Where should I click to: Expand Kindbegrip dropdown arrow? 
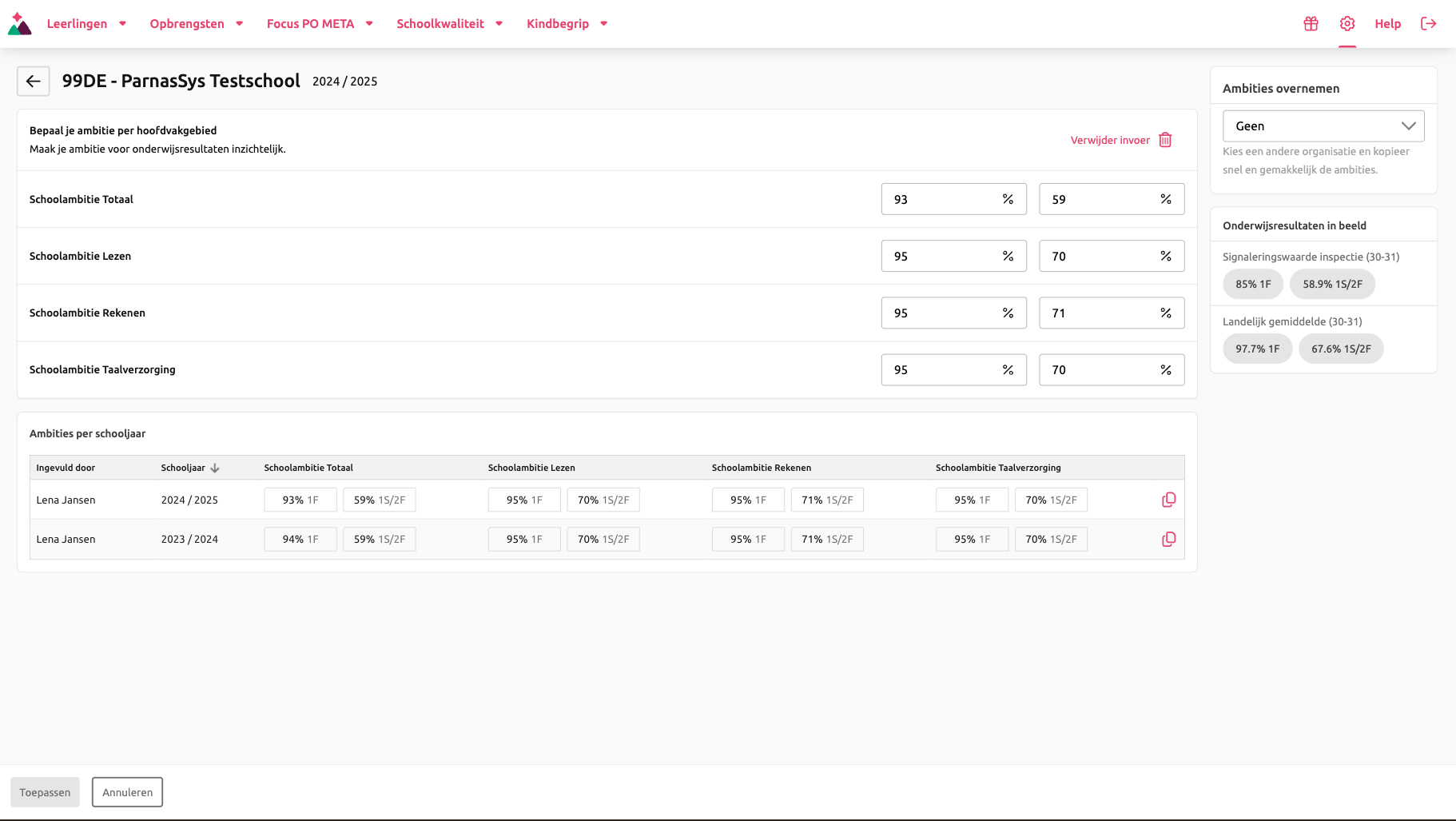point(604,24)
